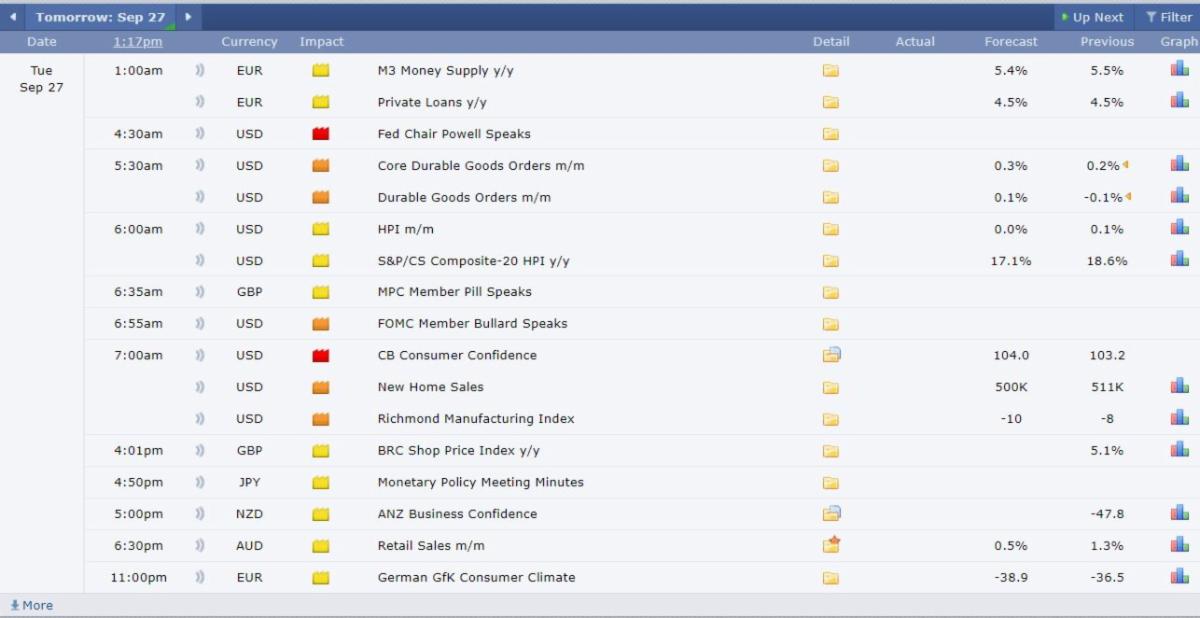Open Richmond Manufacturing Index event
The image size is (1200, 618).
[x=476, y=419]
